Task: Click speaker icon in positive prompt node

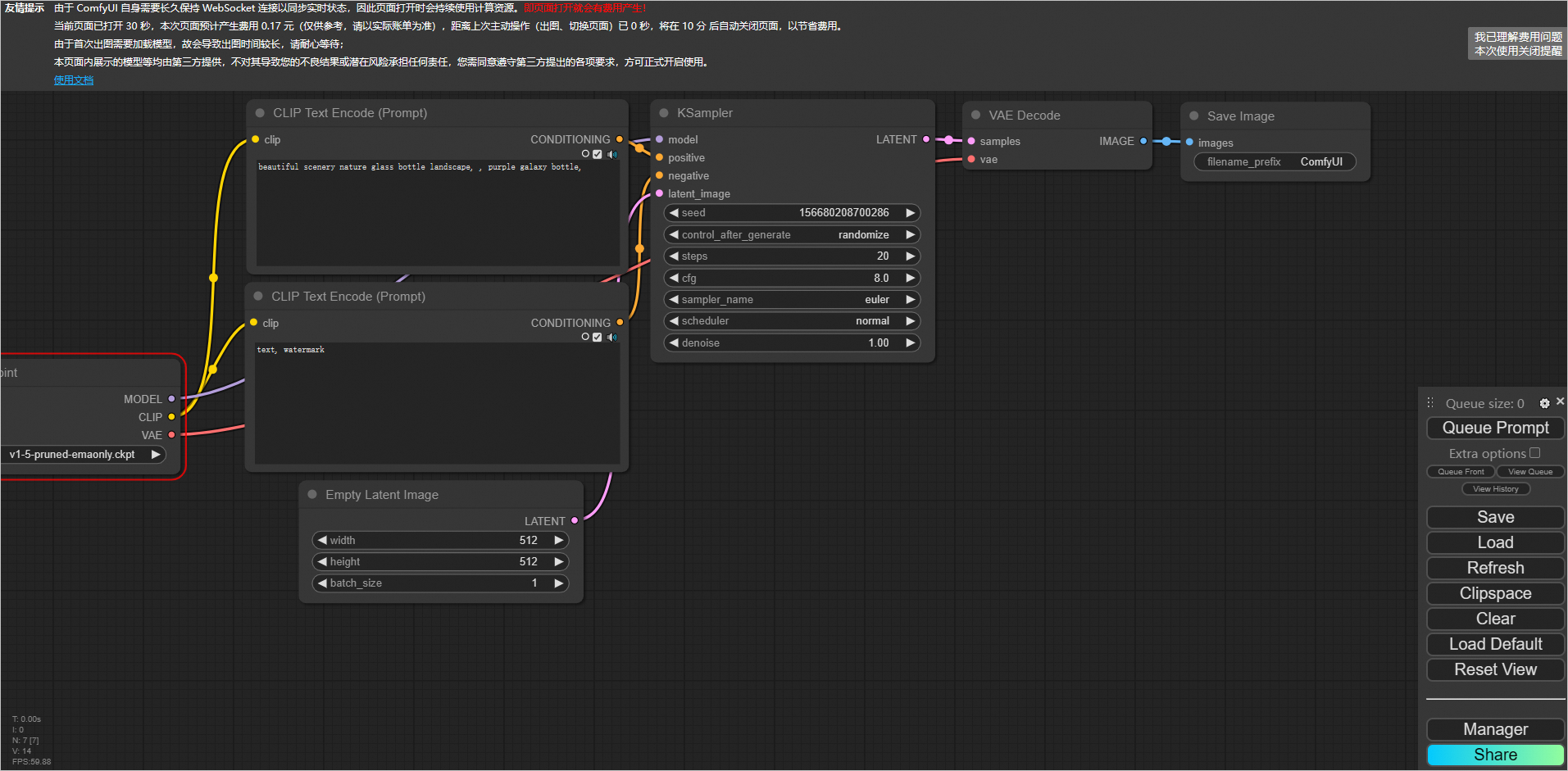Action: click(611, 154)
